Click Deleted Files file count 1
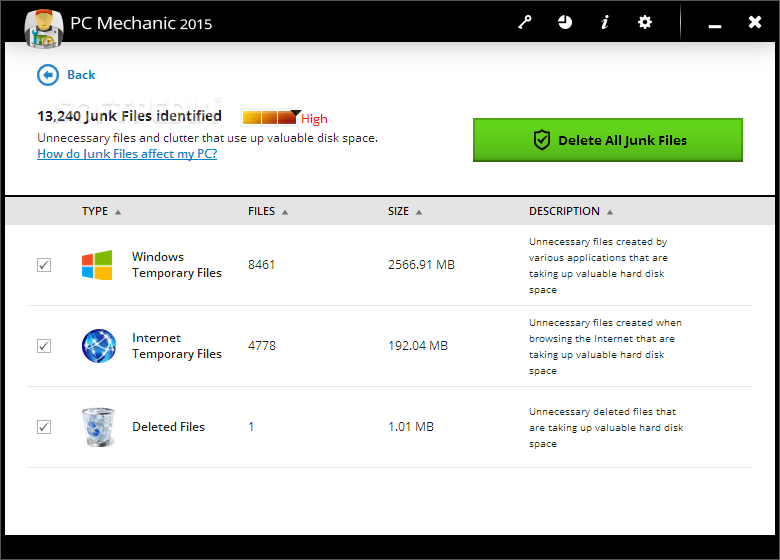The height and width of the screenshot is (560, 780). pos(251,427)
